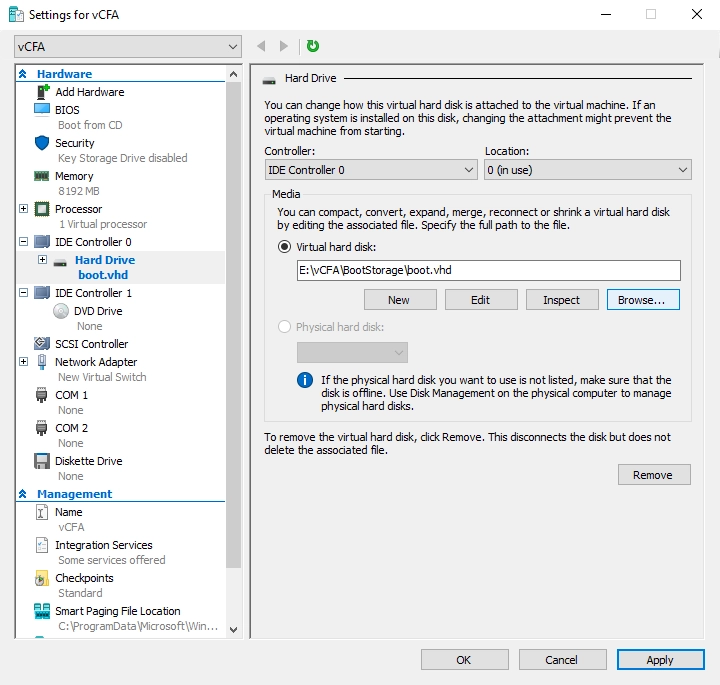
Task: Click the New button
Action: pos(400,300)
